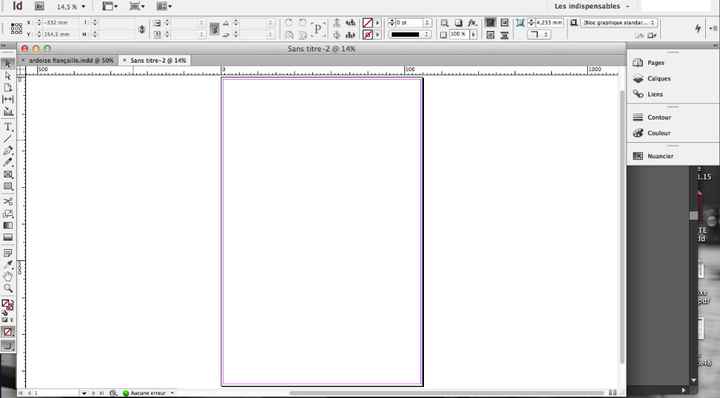Image resolution: width=720 pixels, height=398 pixels.
Task: Click the horizontal scrollbar at window bottom
Action: tap(448, 393)
